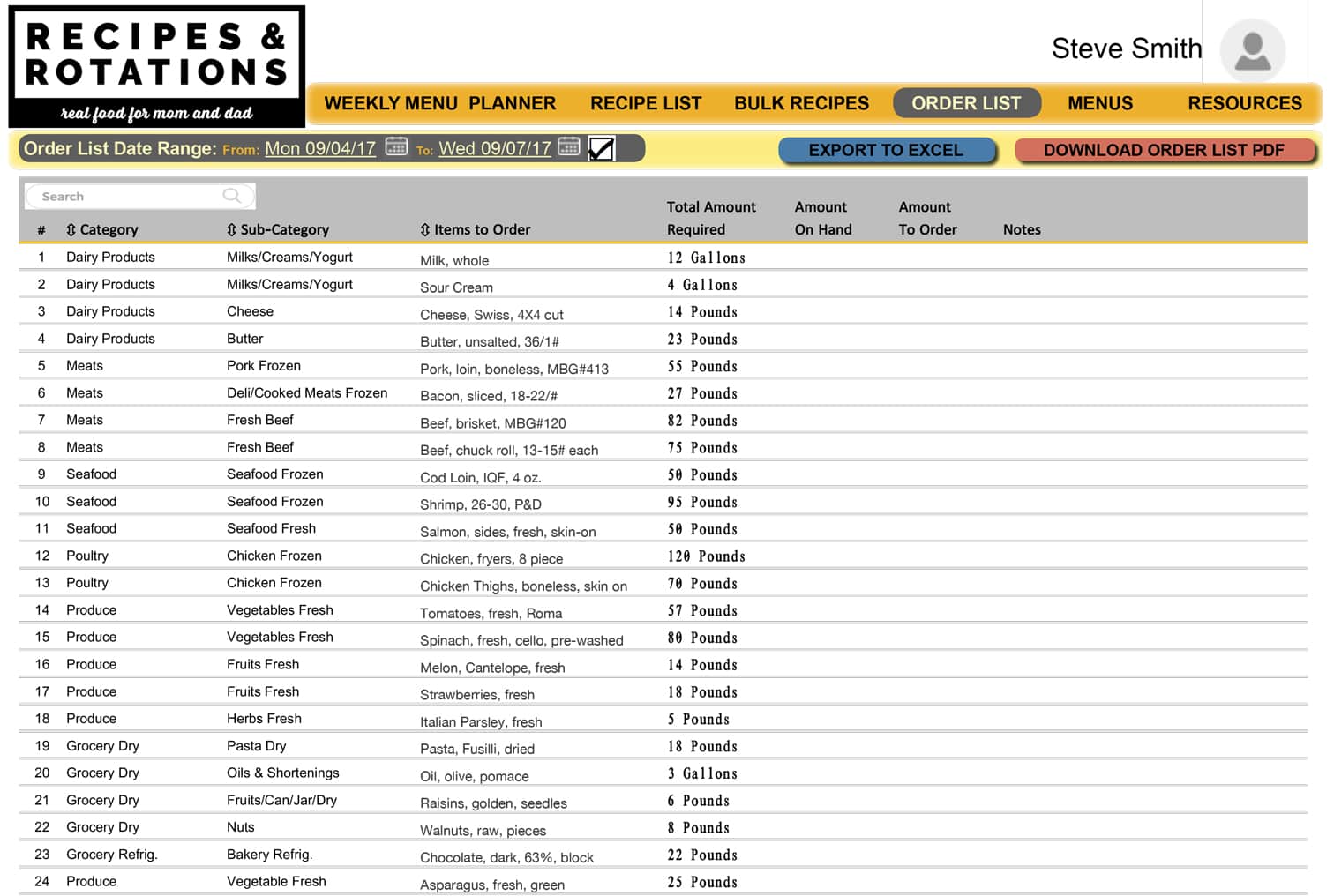Click Export to Excel button
The height and width of the screenshot is (896, 1334).
pos(887,151)
